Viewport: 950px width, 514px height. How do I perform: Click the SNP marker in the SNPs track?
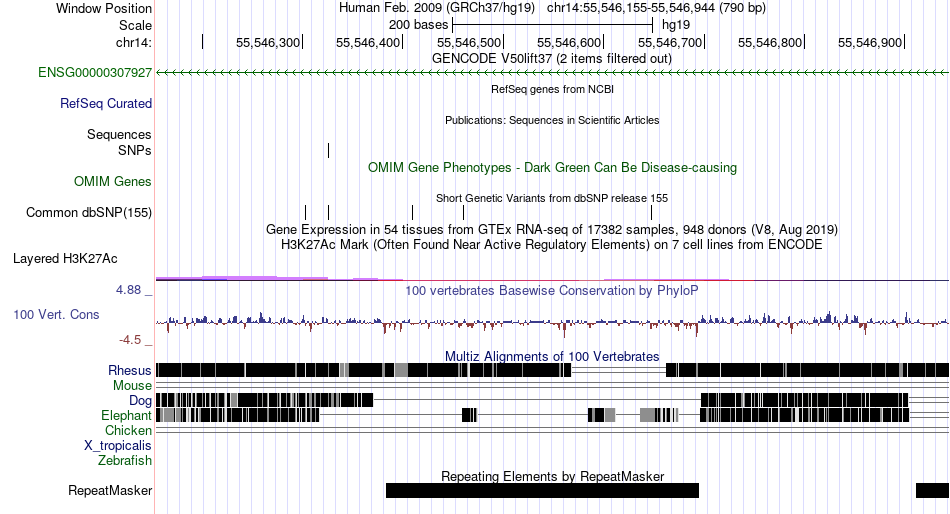click(328, 150)
